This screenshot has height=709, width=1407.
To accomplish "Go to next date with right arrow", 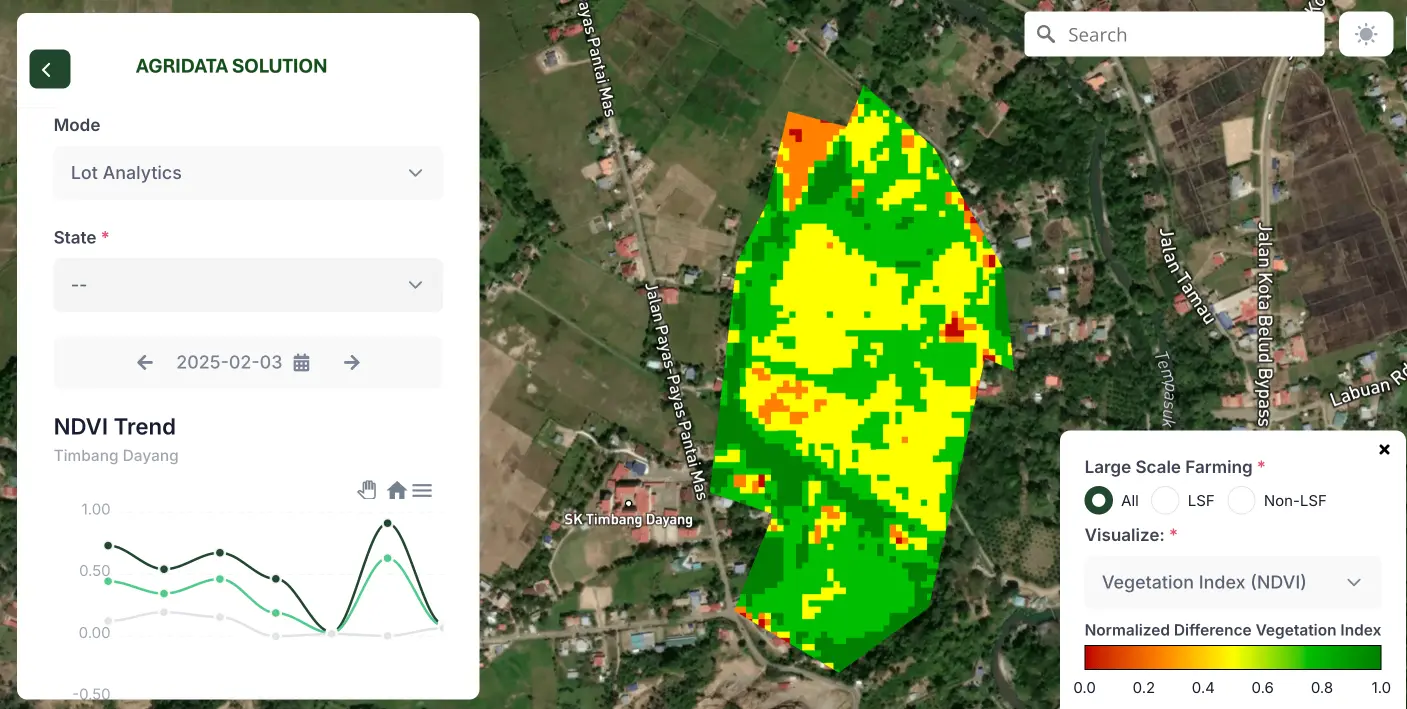I will [x=351, y=362].
